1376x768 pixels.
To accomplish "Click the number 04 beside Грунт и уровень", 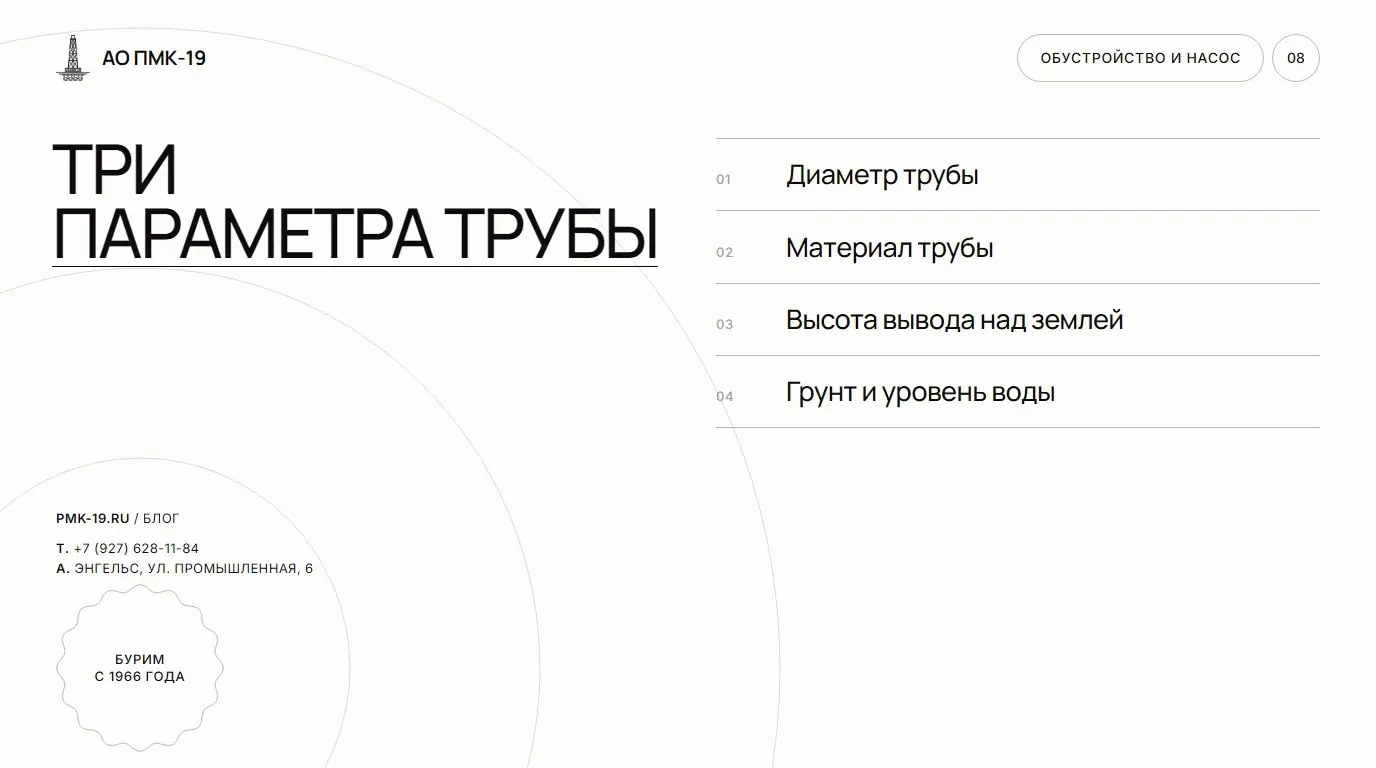I will tap(724, 396).
